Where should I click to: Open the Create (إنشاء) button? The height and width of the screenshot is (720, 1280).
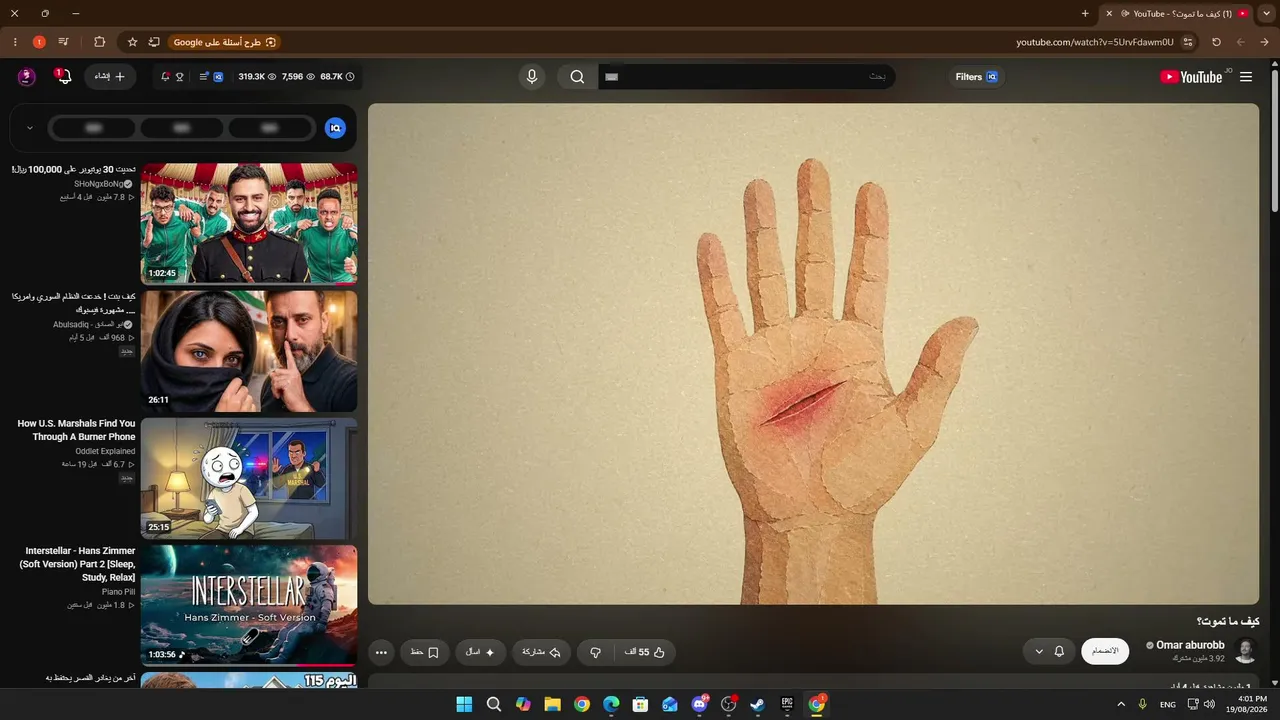click(x=110, y=77)
